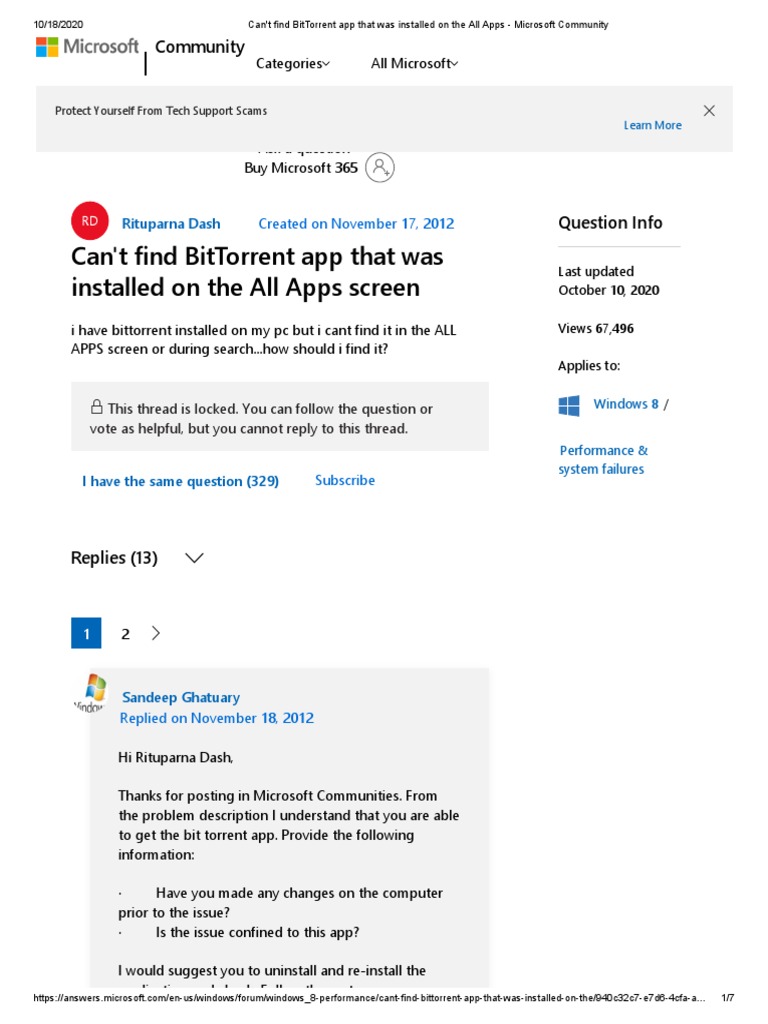Screen dimensions: 768x1024
Task: Click the lock icon in thread notice
Action: click(x=97, y=408)
